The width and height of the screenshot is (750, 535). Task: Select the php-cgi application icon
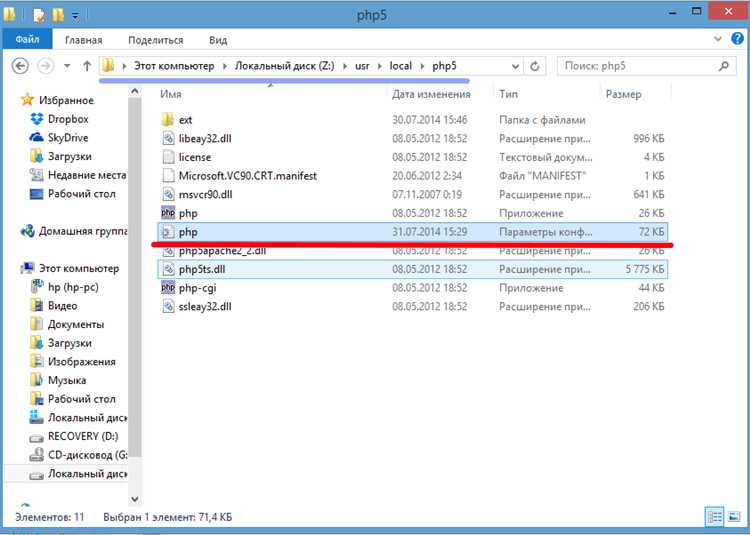[168, 288]
